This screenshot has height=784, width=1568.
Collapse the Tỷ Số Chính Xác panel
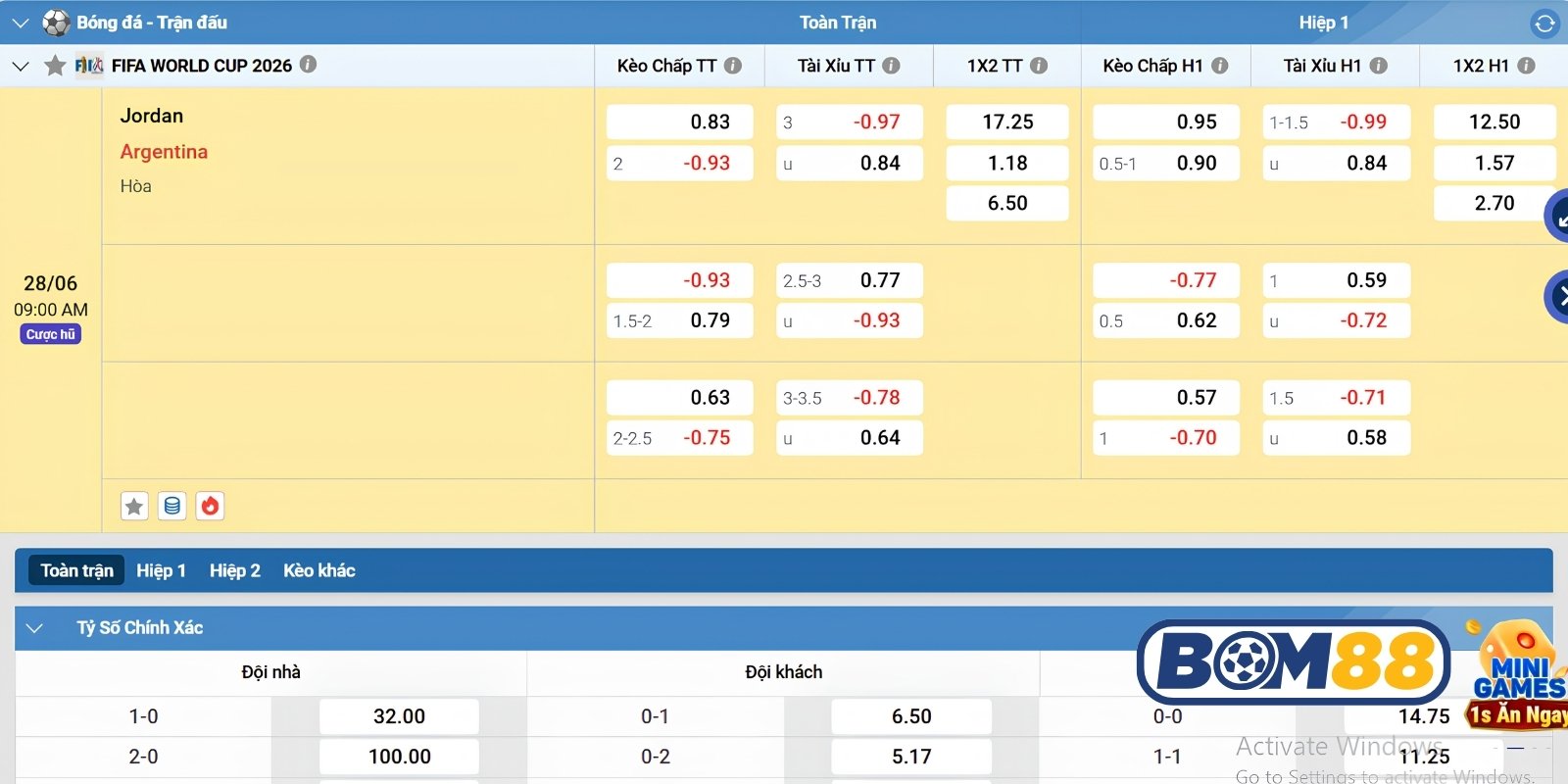[34, 628]
